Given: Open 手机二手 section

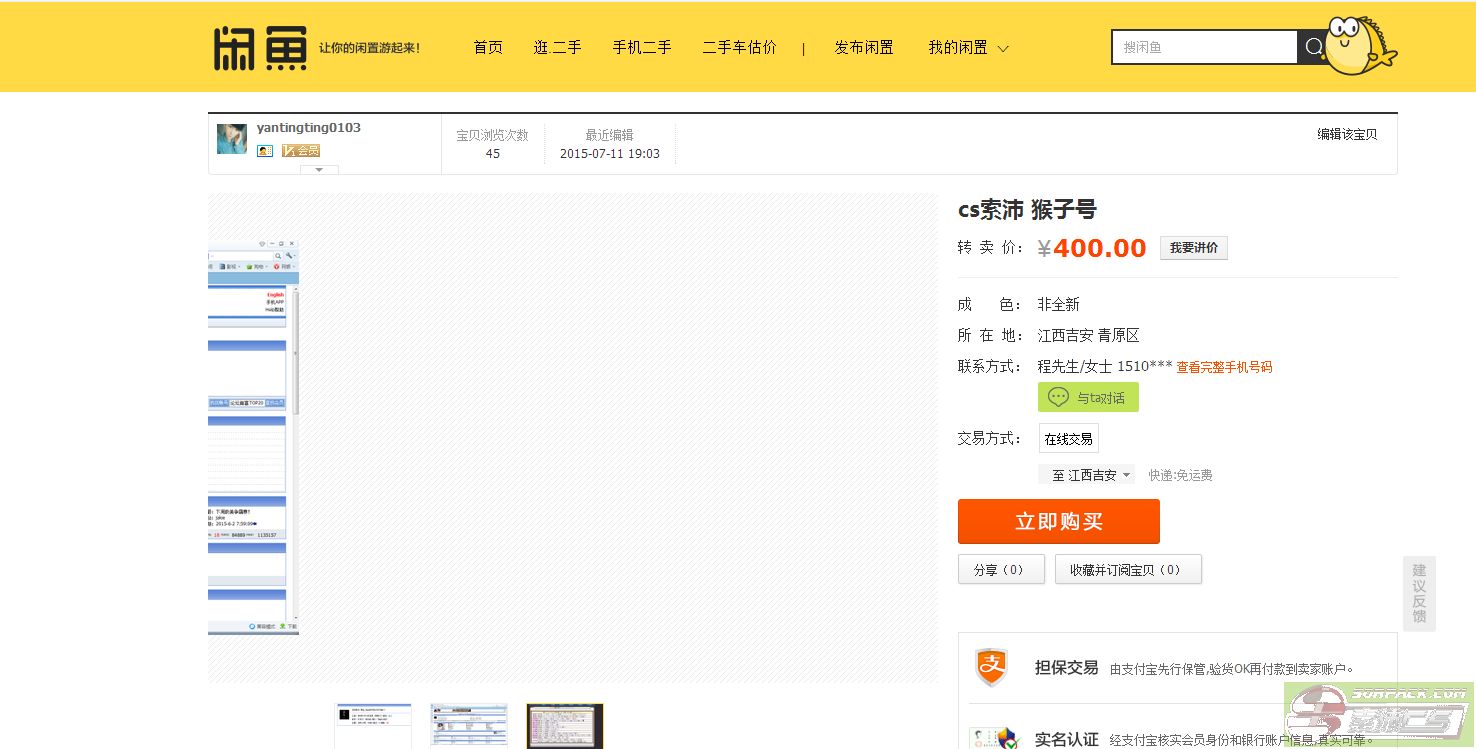Looking at the screenshot, I should [x=642, y=47].
